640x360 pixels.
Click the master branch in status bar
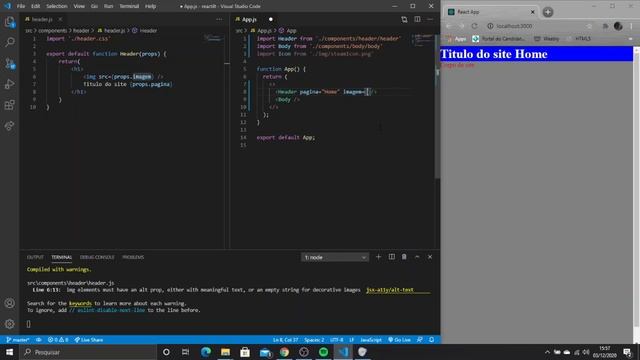(x=18, y=340)
